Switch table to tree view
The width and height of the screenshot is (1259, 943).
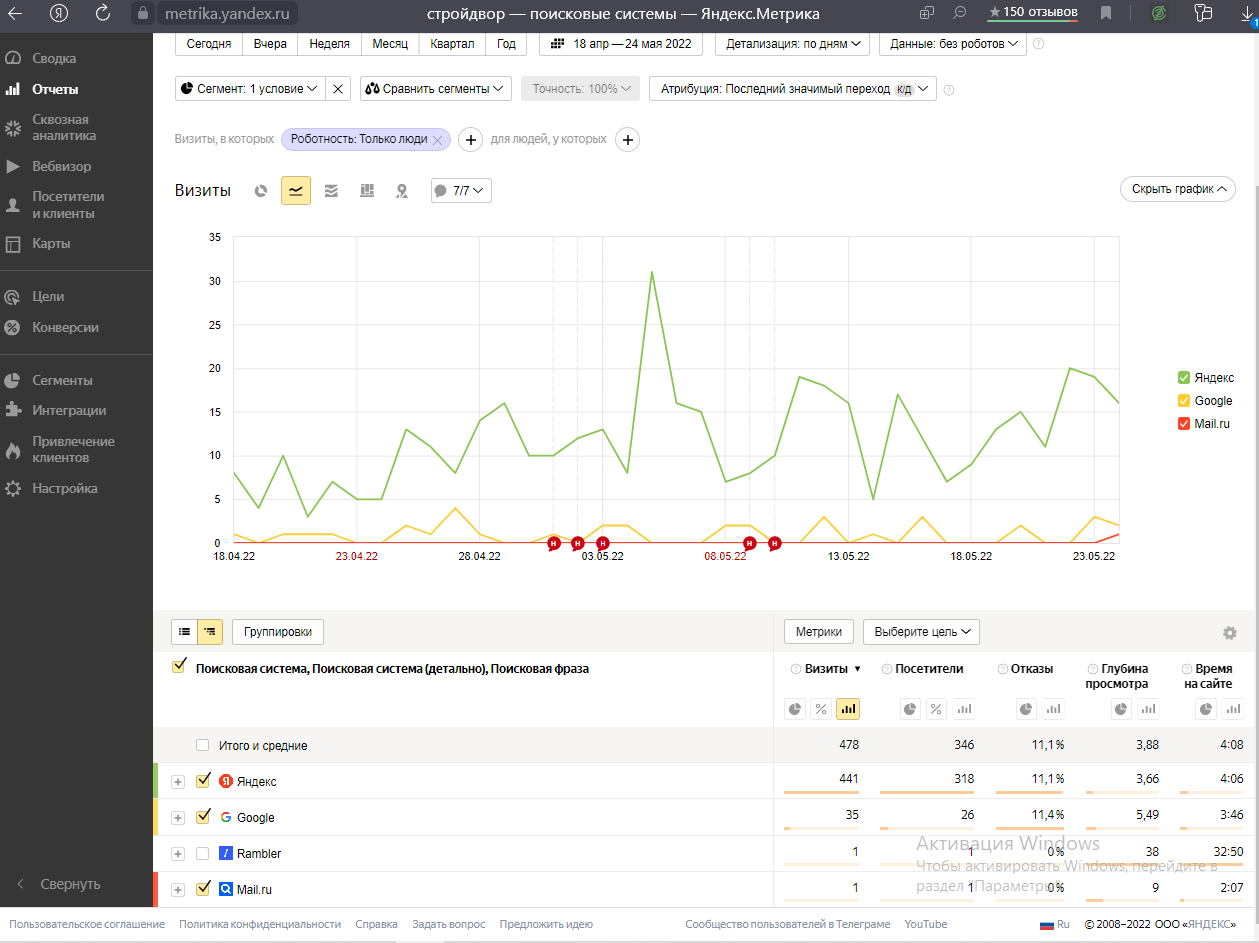point(210,632)
